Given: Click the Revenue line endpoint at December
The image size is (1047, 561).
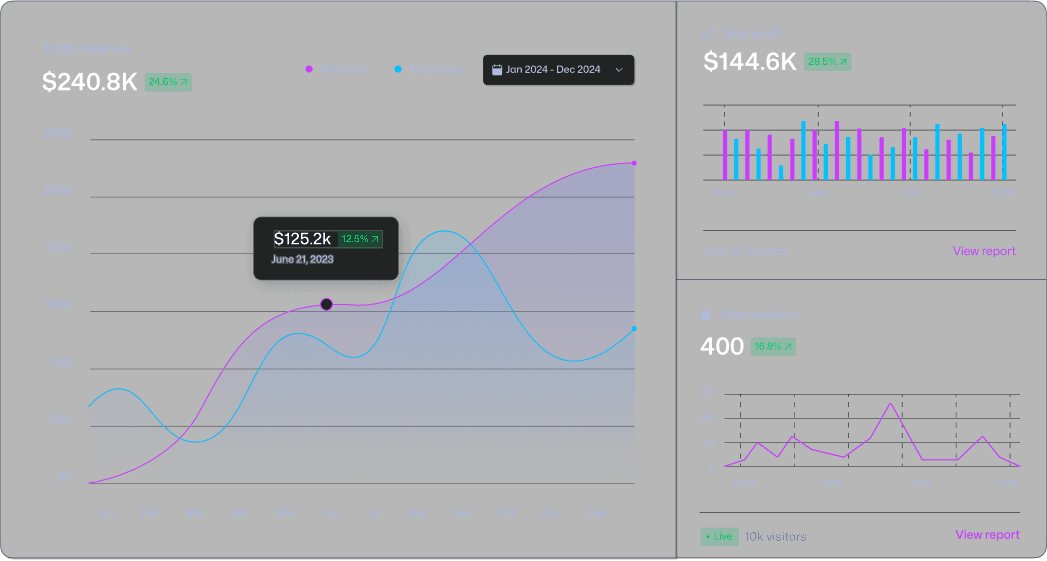Looking at the screenshot, I should (x=634, y=163).
